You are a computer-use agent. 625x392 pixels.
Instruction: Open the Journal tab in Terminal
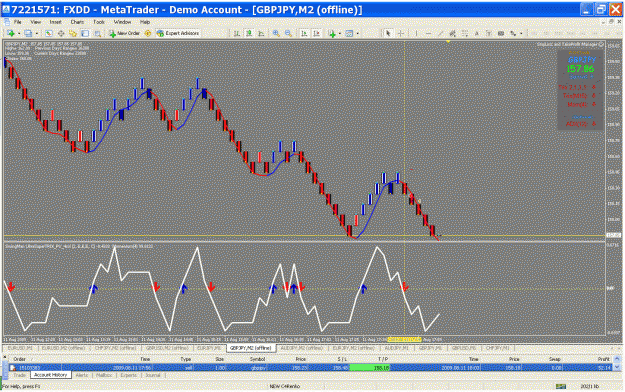coord(153,375)
